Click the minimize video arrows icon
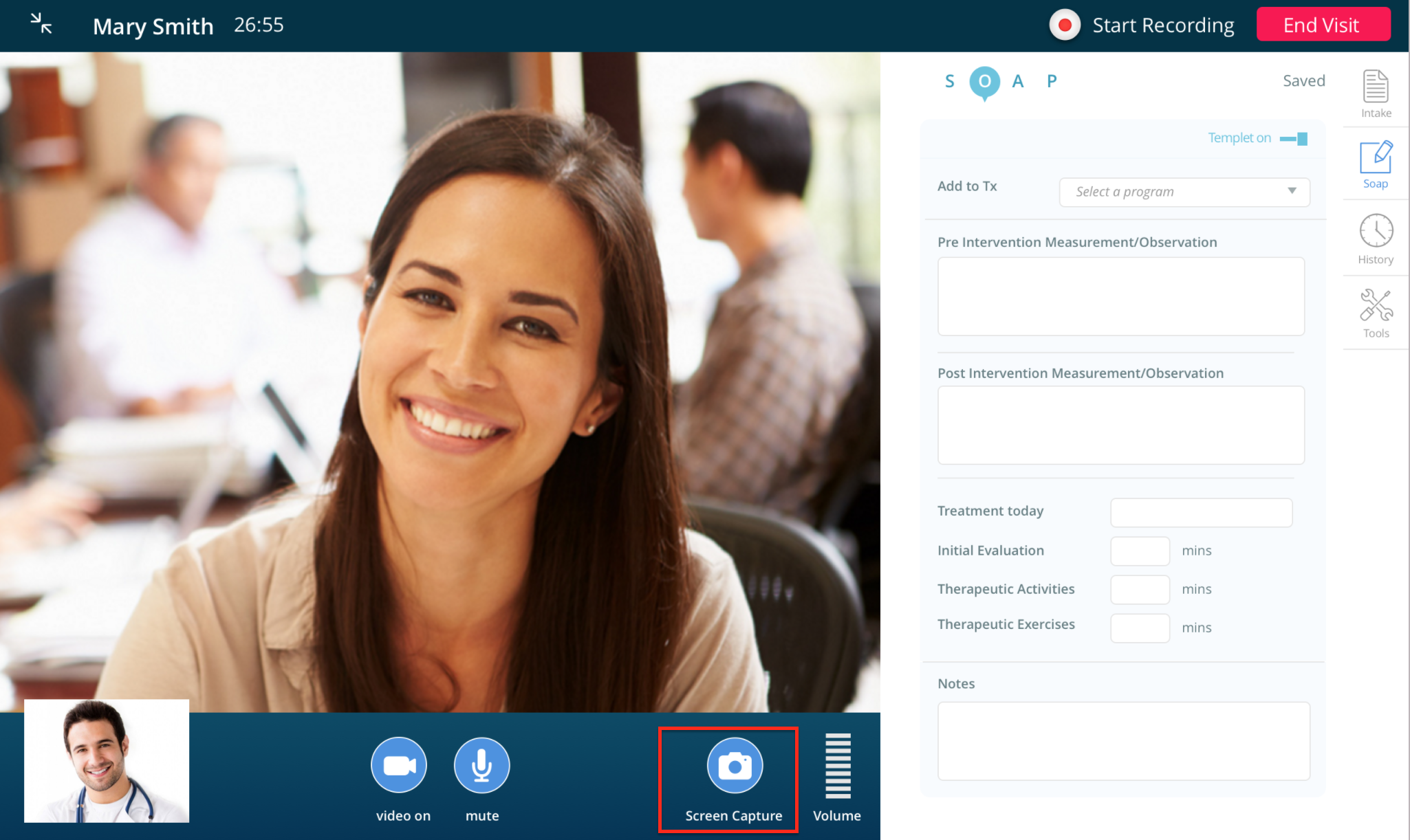Image resolution: width=1410 pixels, height=840 pixels. click(41, 24)
